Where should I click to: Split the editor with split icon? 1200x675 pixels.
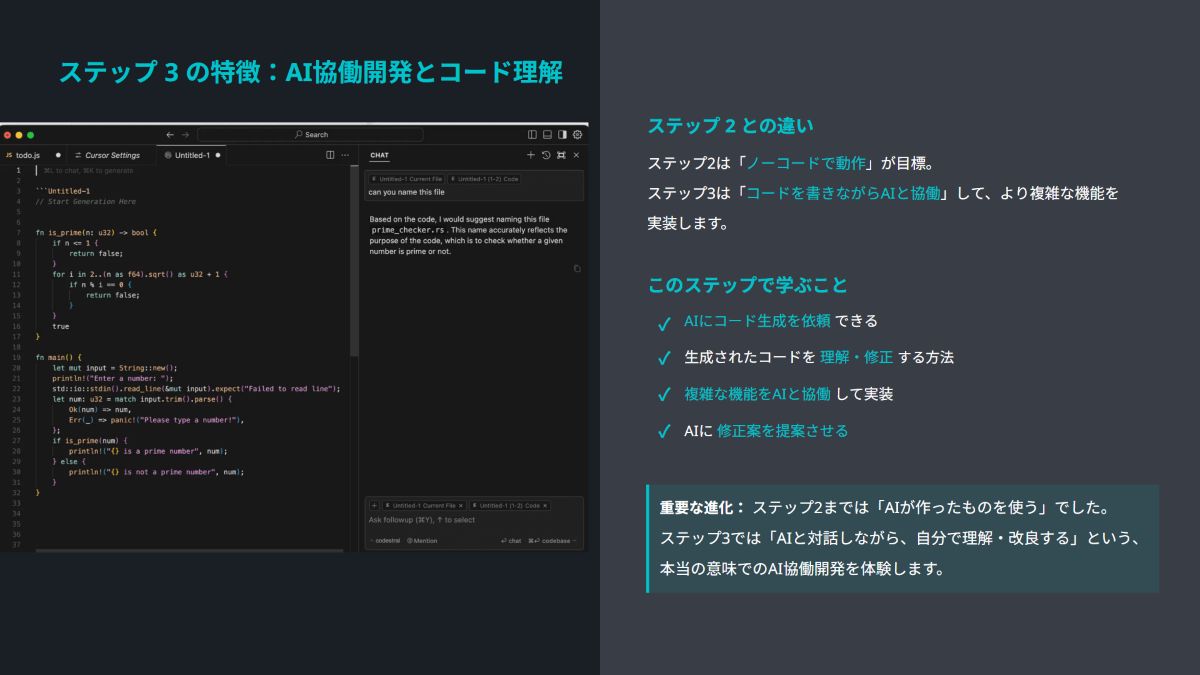331,155
